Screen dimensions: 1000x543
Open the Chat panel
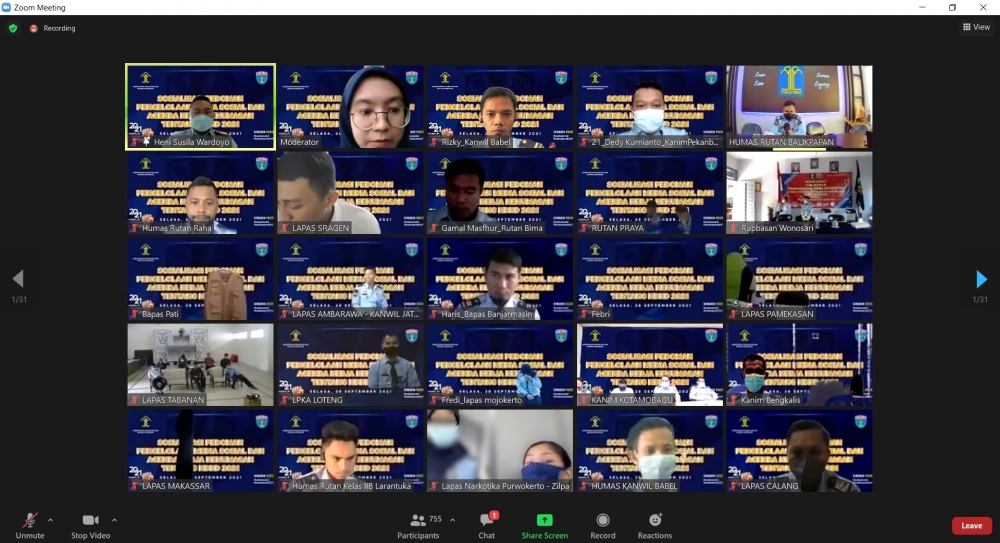pyautogui.click(x=486, y=520)
